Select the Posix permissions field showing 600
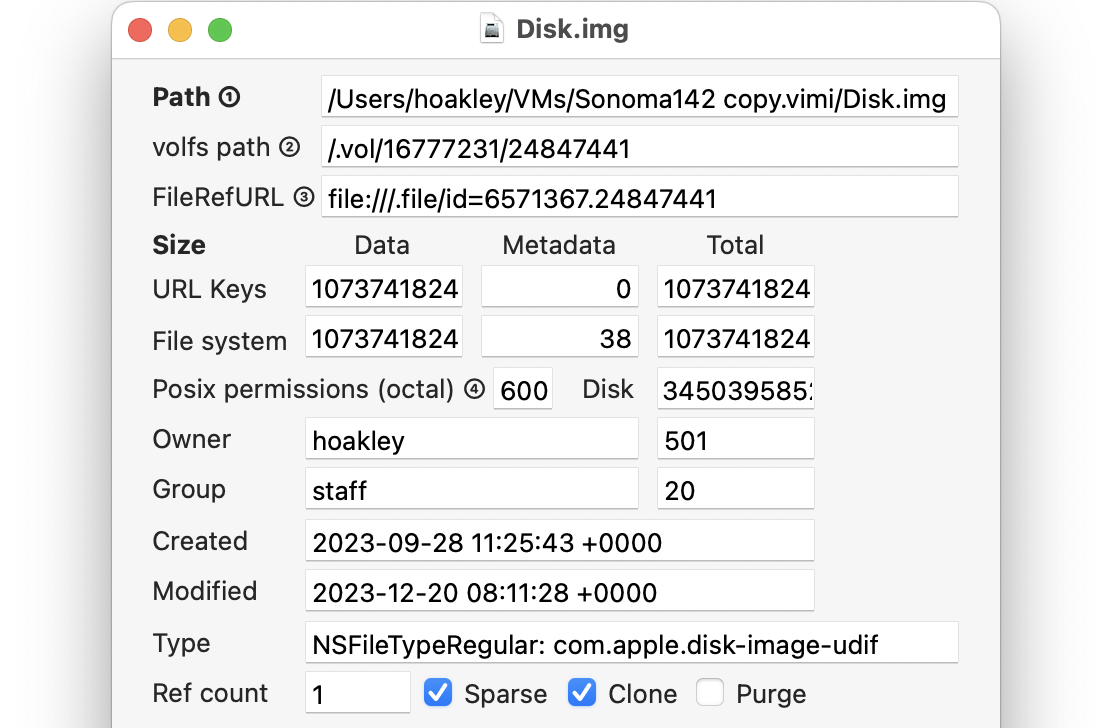 (523, 388)
